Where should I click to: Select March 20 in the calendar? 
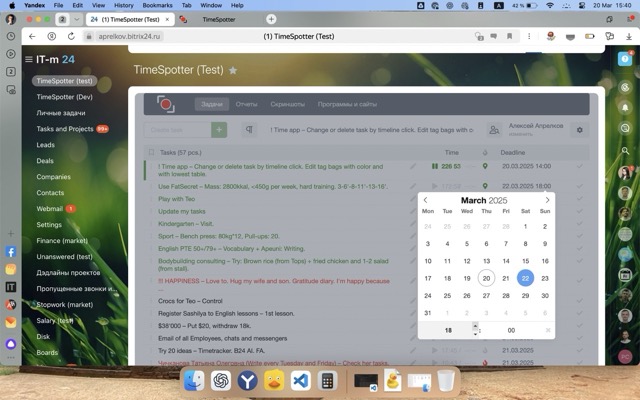coord(486,279)
